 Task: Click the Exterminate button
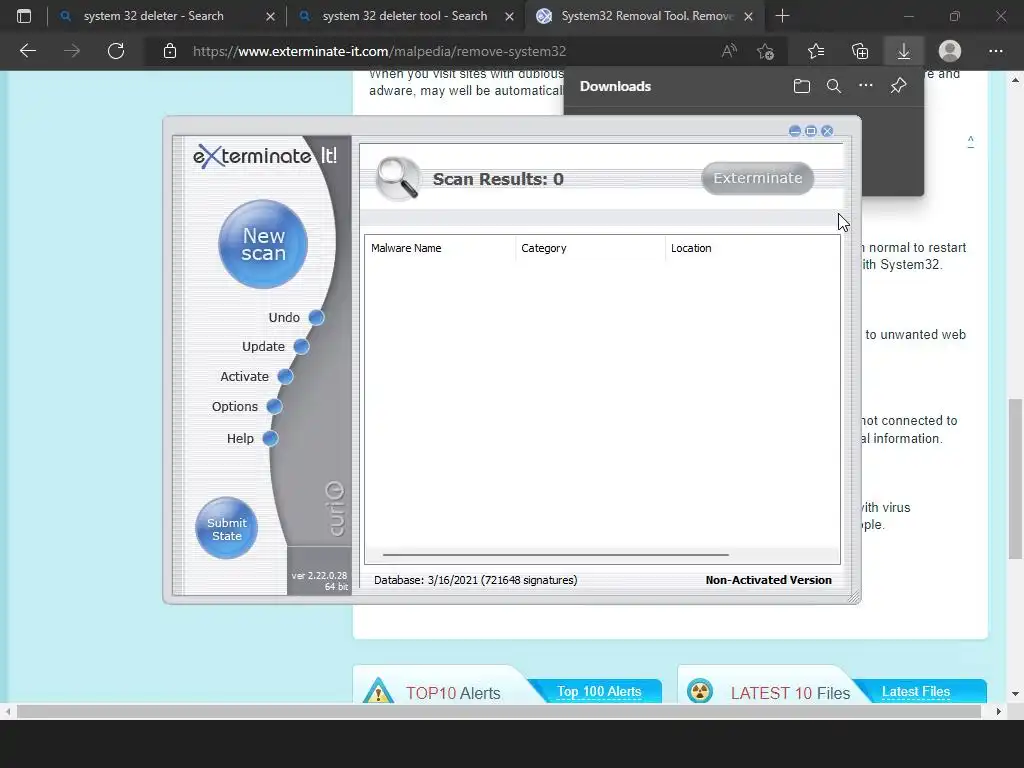758,178
